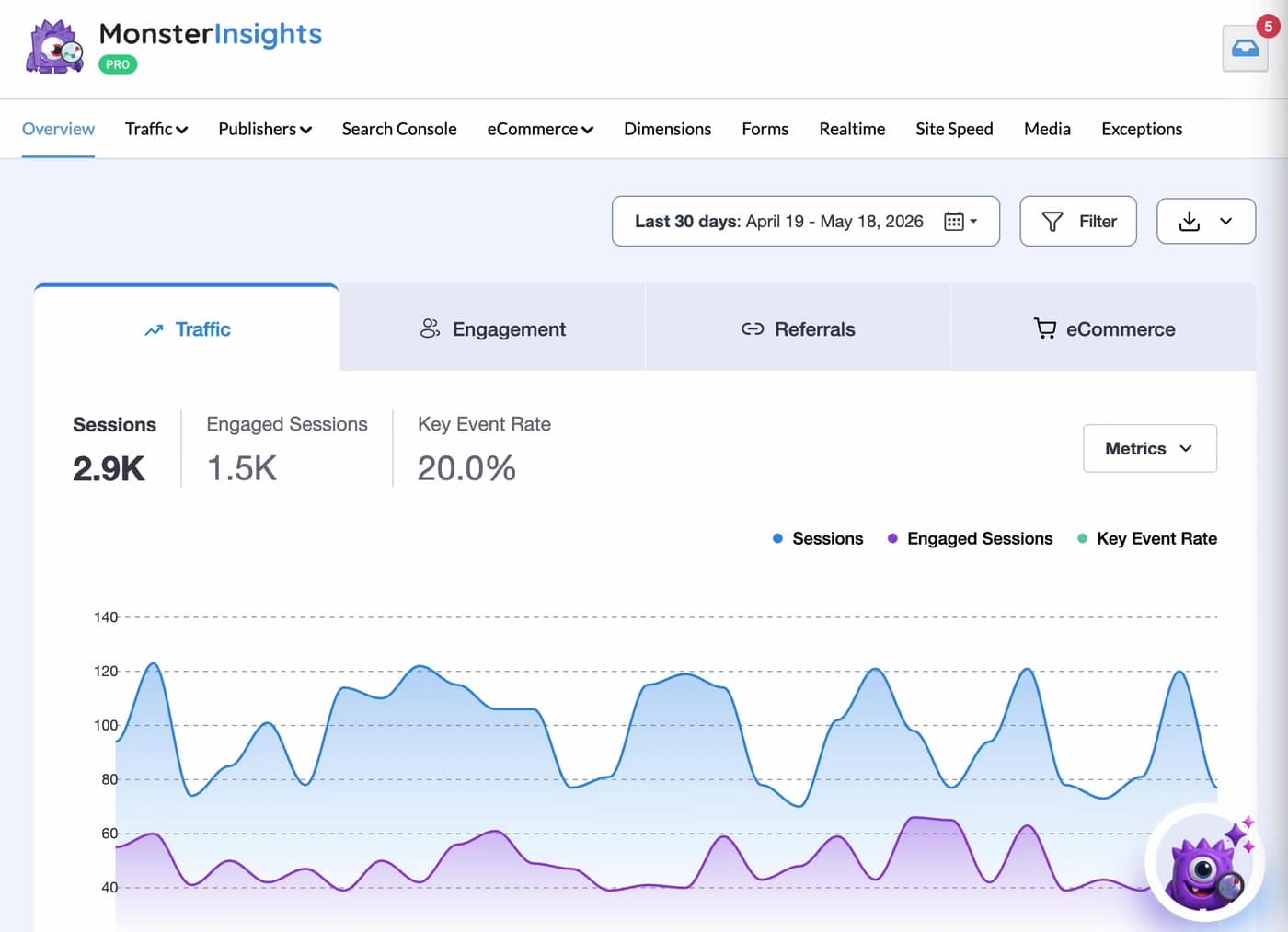This screenshot has width=1288, height=932.
Task: Select the Engaged Sessions metric card
Action: point(287,448)
